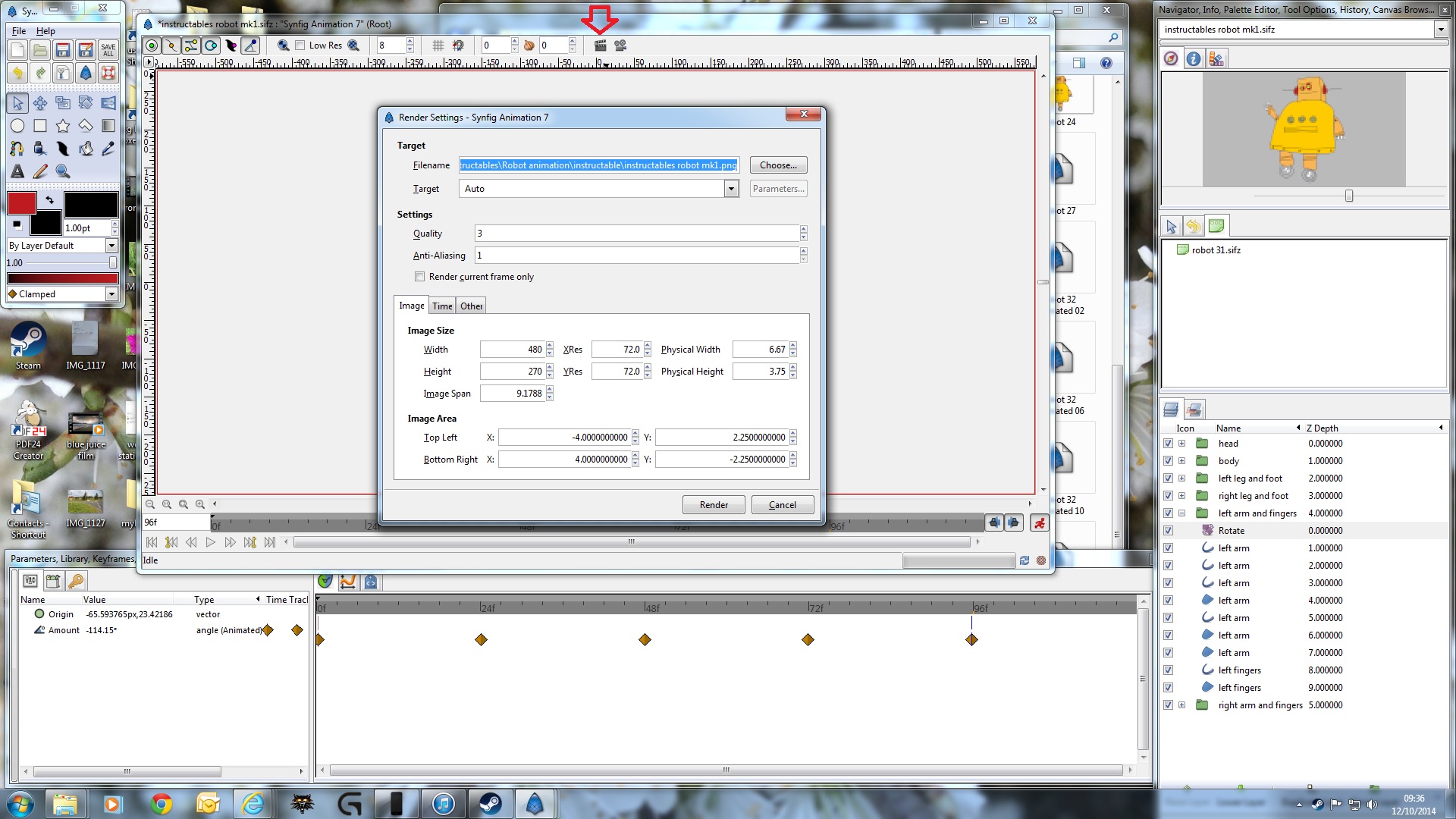This screenshot has height=819, width=1456.
Task: Toggle animation mode icon at timeline right
Action: [x=1040, y=522]
